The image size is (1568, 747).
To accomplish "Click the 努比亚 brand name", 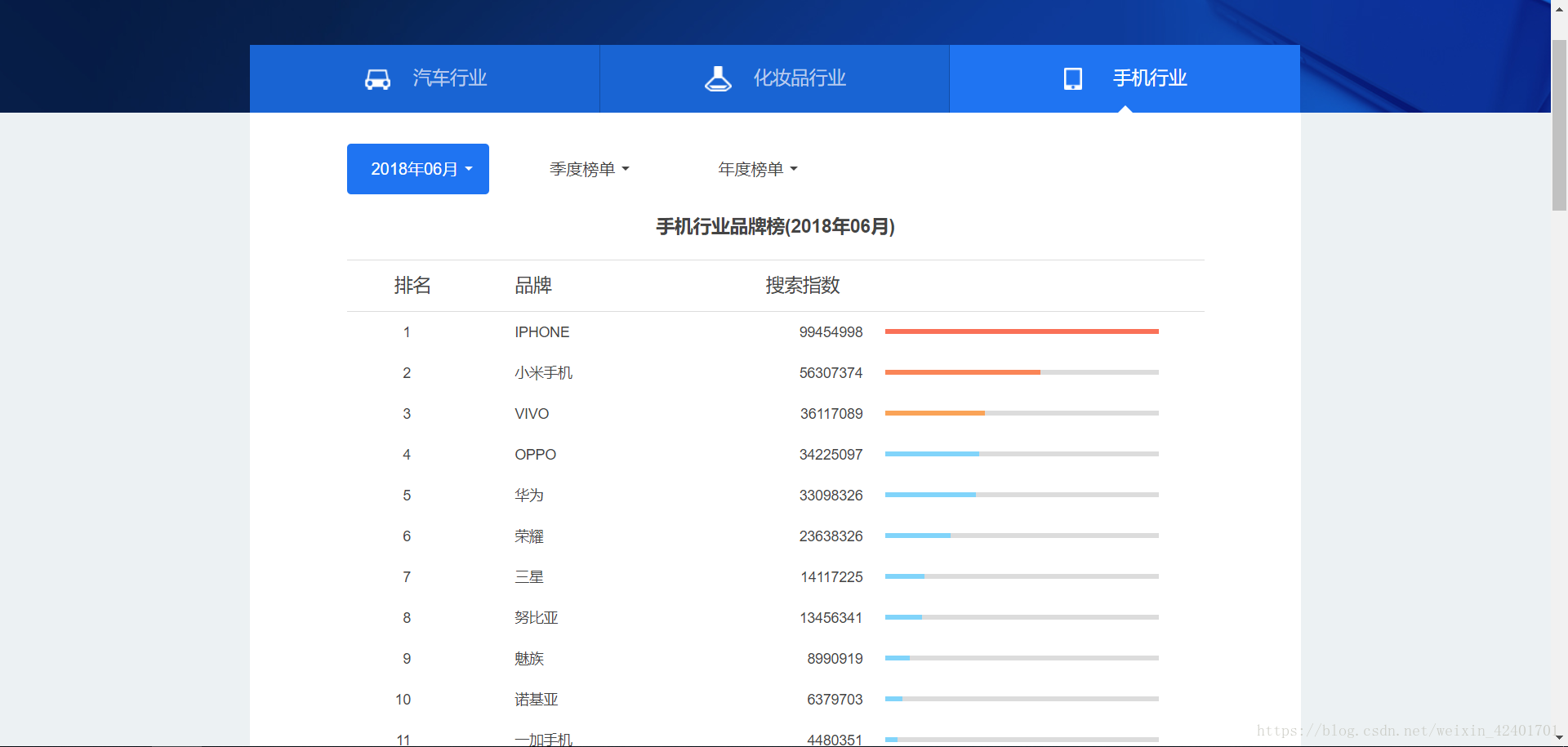I will pyautogui.click(x=537, y=618).
